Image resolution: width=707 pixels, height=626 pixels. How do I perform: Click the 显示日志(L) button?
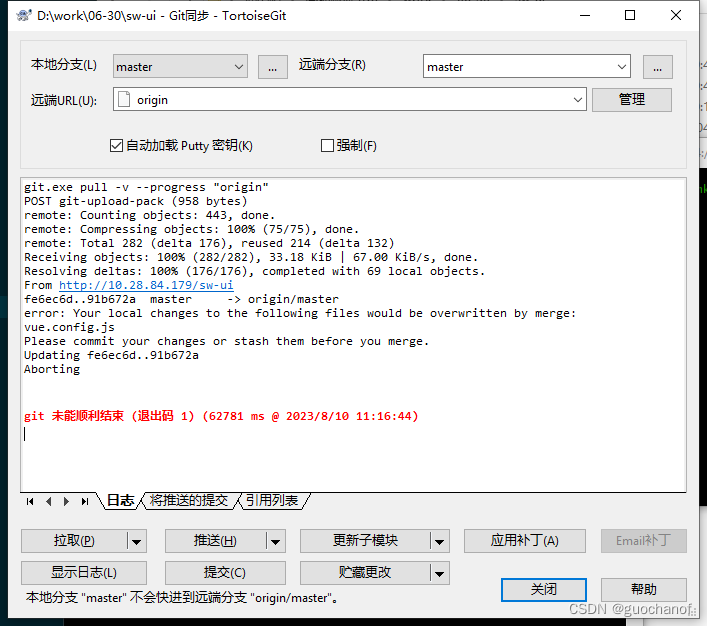click(x=84, y=573)
